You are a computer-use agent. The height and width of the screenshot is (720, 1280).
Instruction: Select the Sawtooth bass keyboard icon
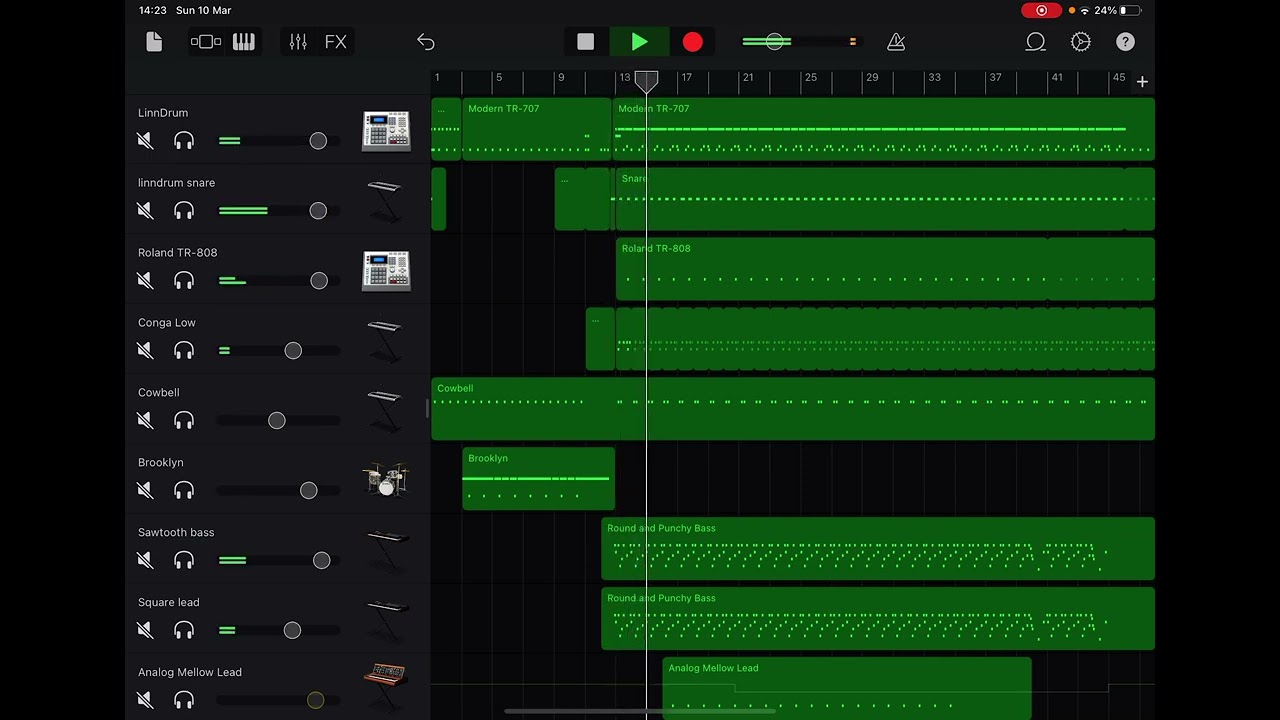pyautogui.click(x=385, y=550)
